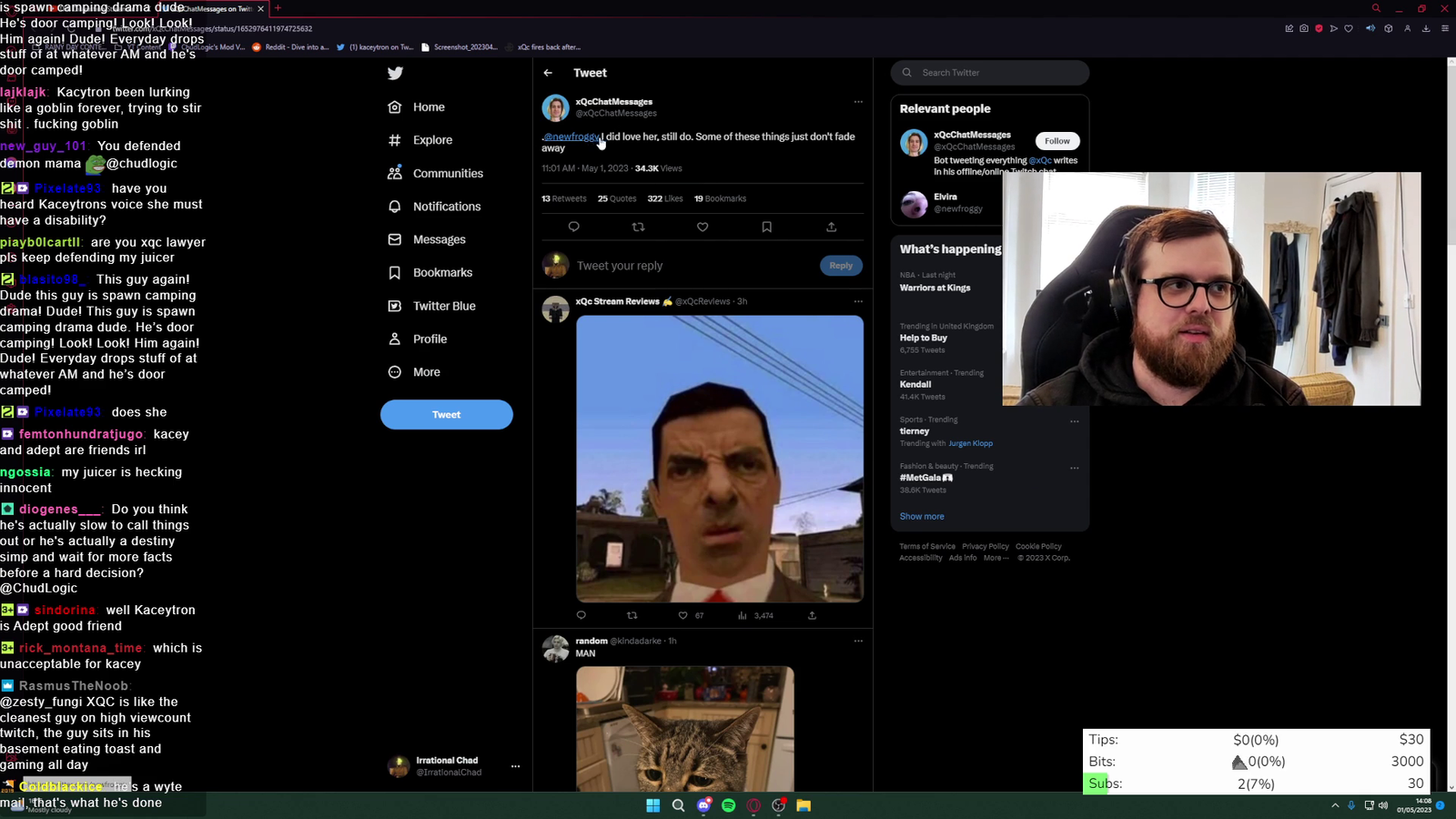
Task: Open Bookmarks in the sidebar
Action: click(430, 273)
